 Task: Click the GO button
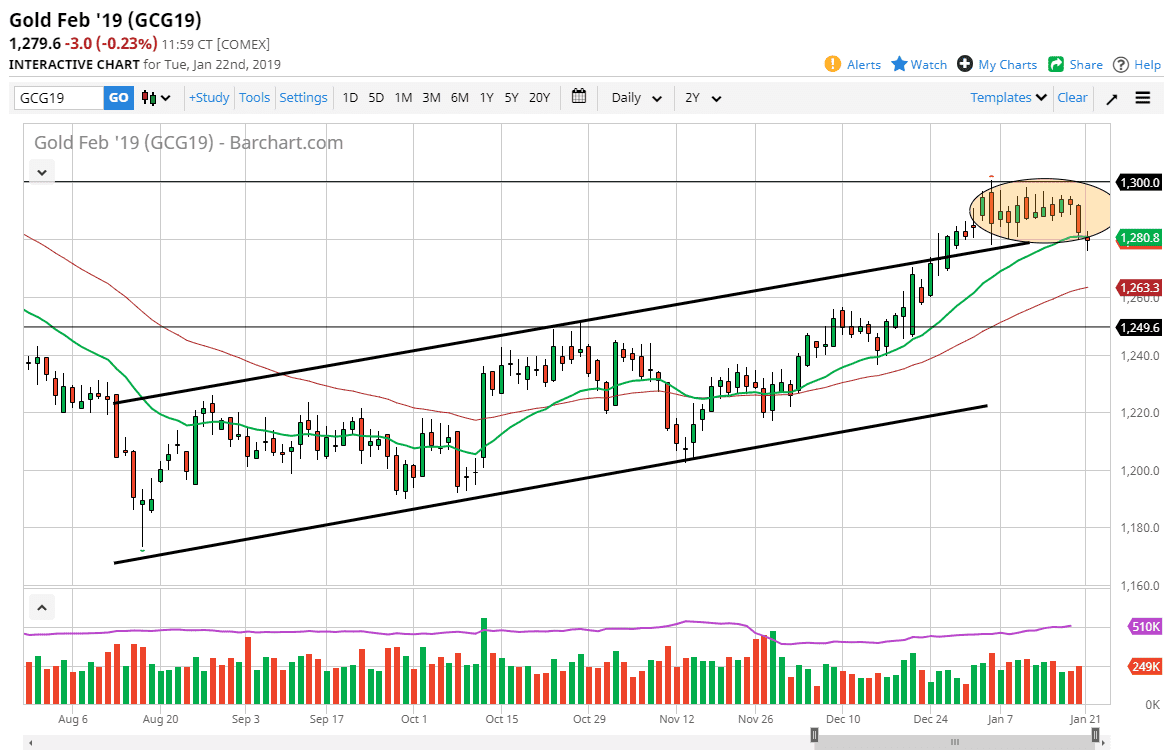click(118, 97)
